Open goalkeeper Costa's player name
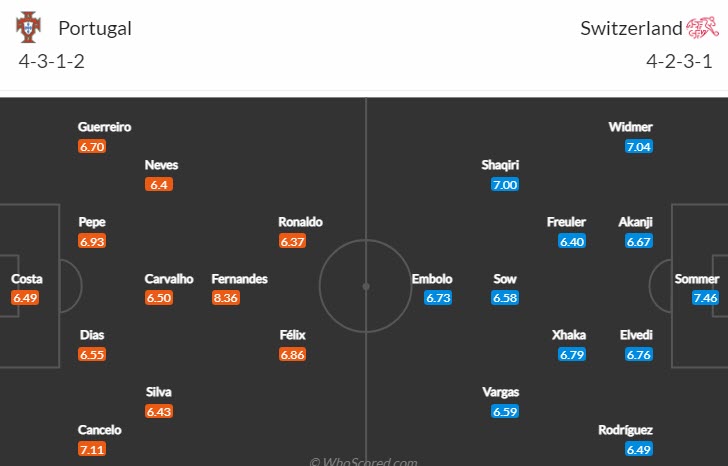The image size is (728, 466). coord(27,279)
